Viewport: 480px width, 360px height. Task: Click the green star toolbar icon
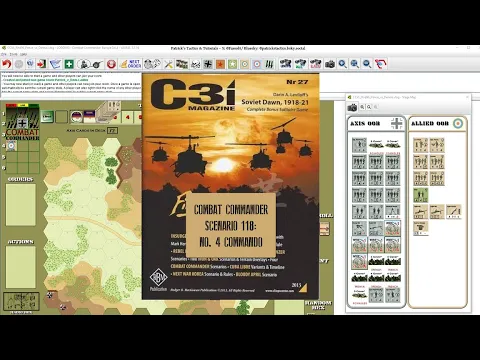tap(233, 64)
